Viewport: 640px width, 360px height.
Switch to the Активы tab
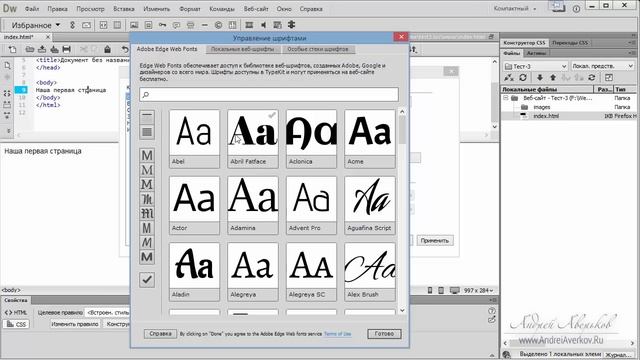point(536,53)
